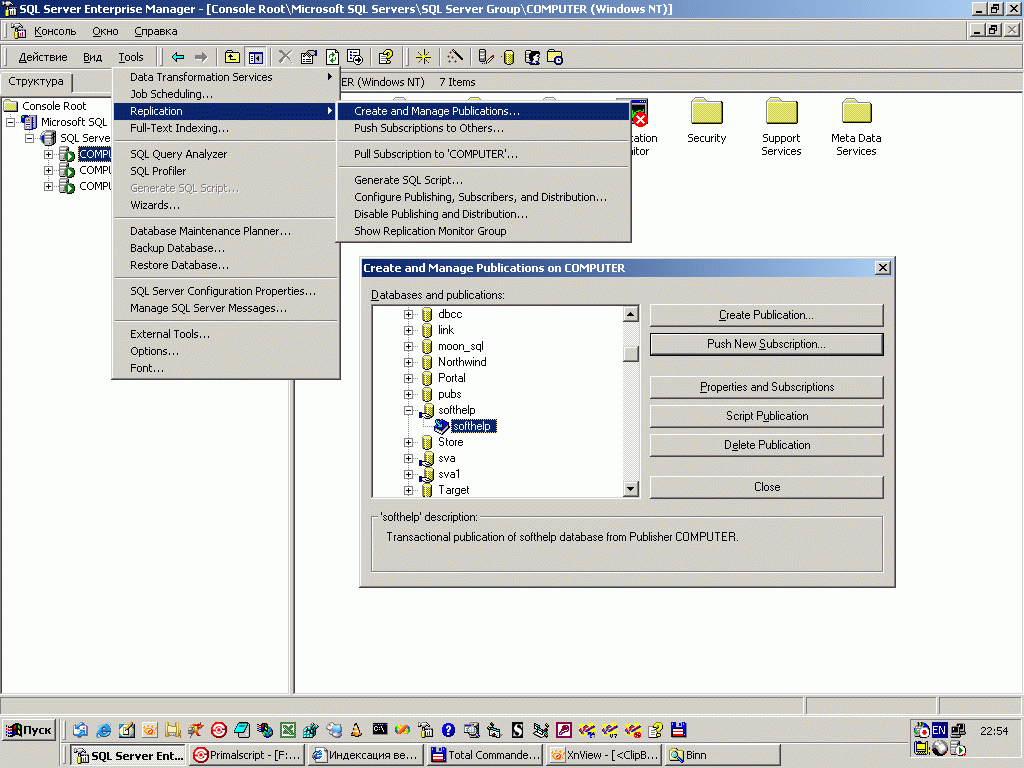The width and height of the screenshot is (1024, 768).
Task: Go forward with the Forward arrow toolbar icon
Action: pos(201,57)
